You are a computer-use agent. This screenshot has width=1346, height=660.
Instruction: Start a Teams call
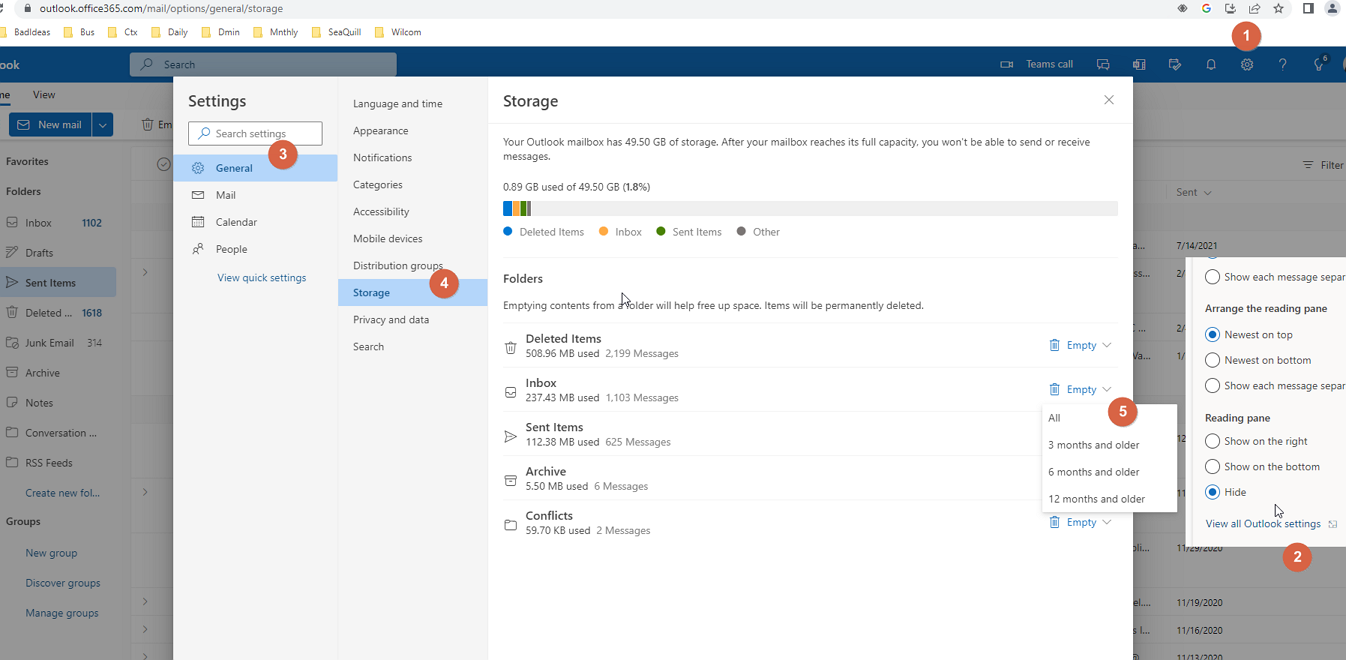[1037, 65]
